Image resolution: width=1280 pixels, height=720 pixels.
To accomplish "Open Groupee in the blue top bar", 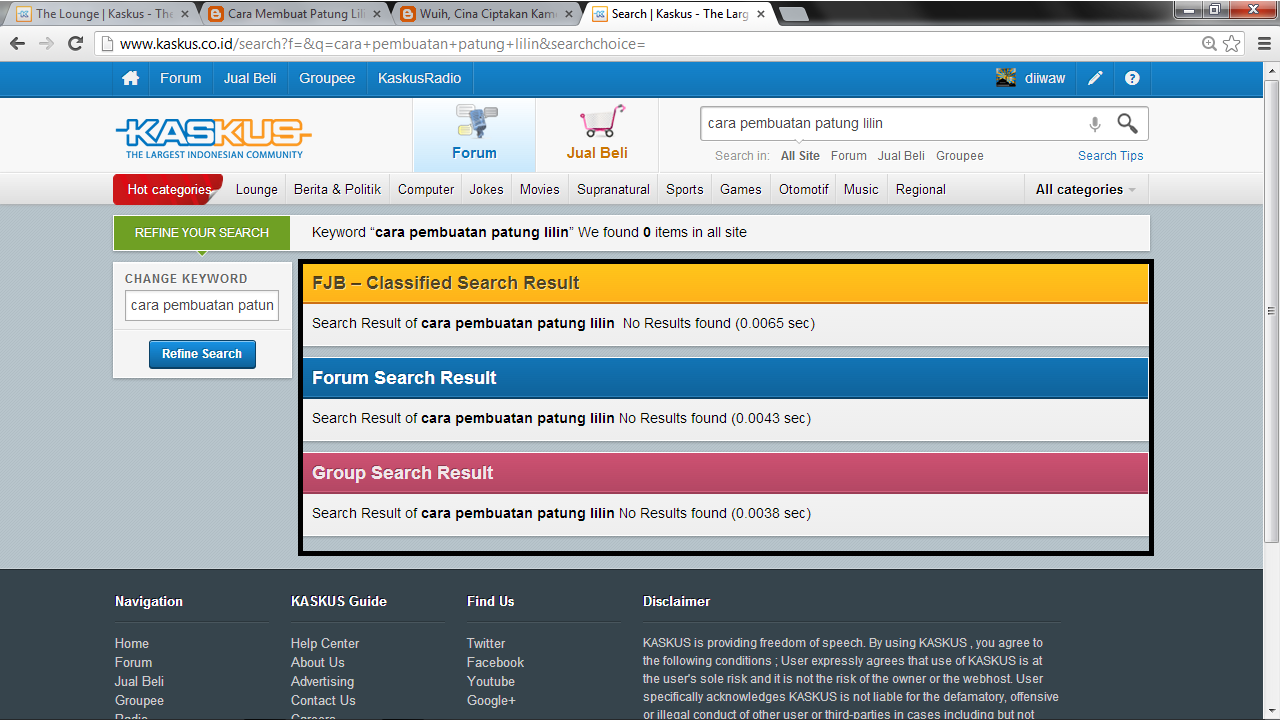I will (327, 78).
